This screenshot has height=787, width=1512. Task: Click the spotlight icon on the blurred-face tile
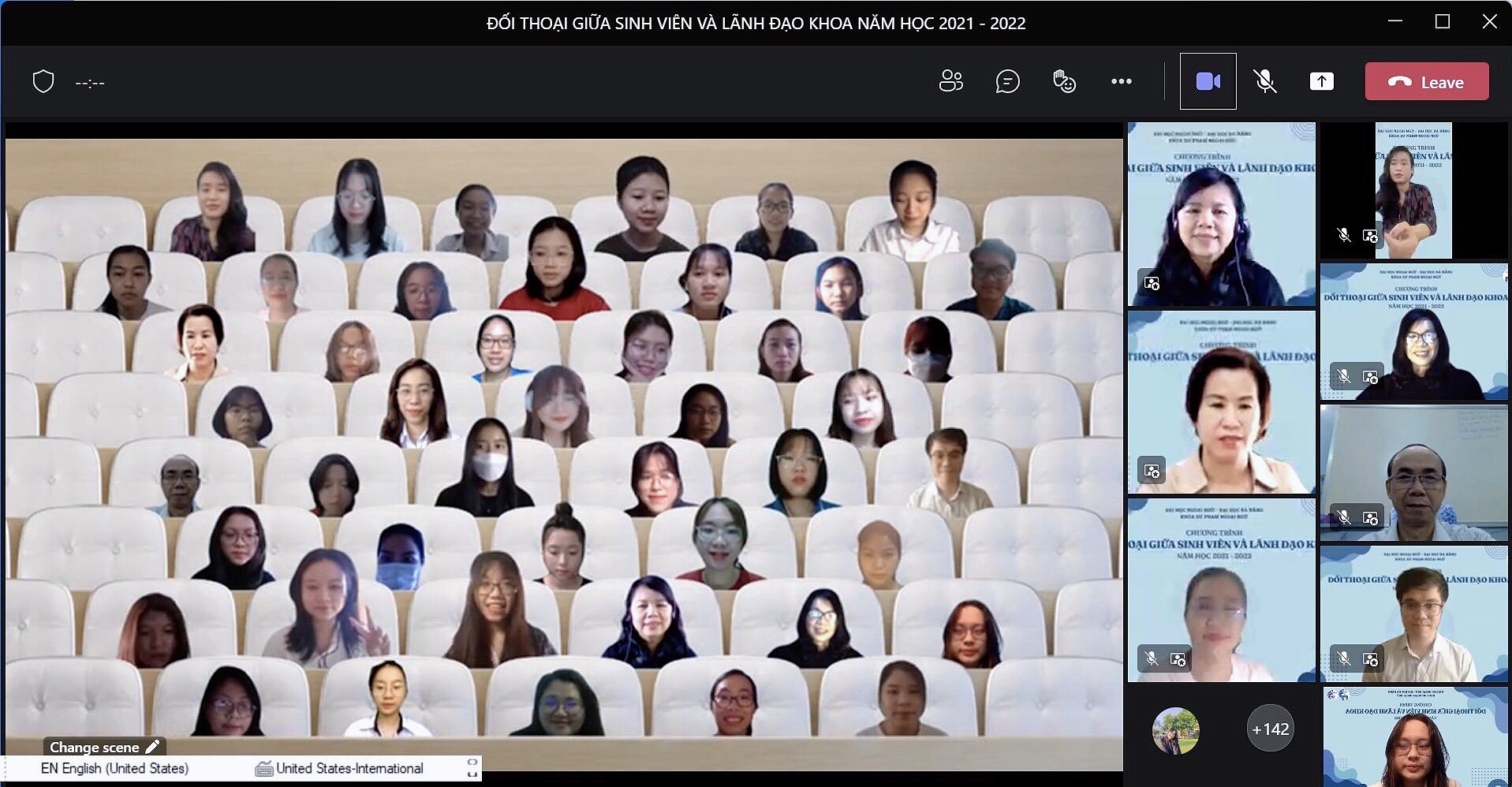click(1178, 658)
